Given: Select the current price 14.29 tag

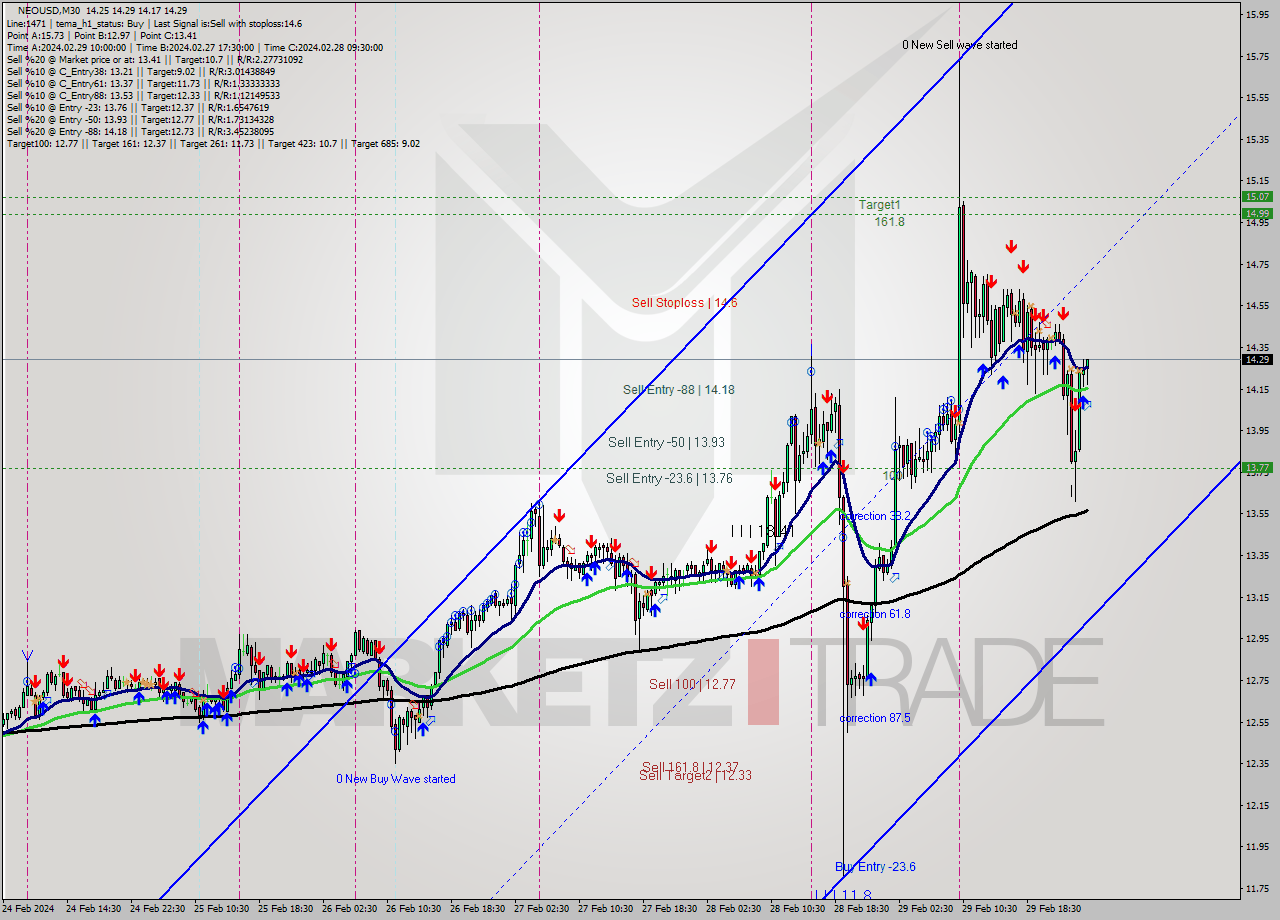Looking at the screenshot, I should [x=1257, y=359].
